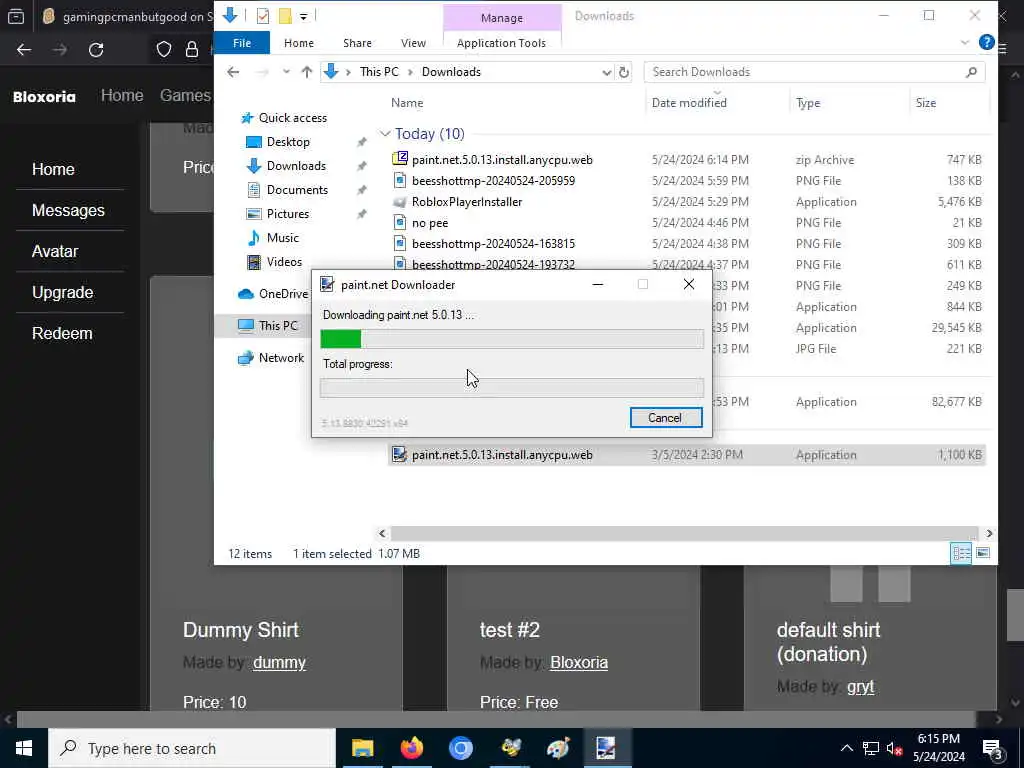The width and height of the screenshot is (1024, 768).
Task: Open the gryt creator link
Action: click(x=860, y=687)
